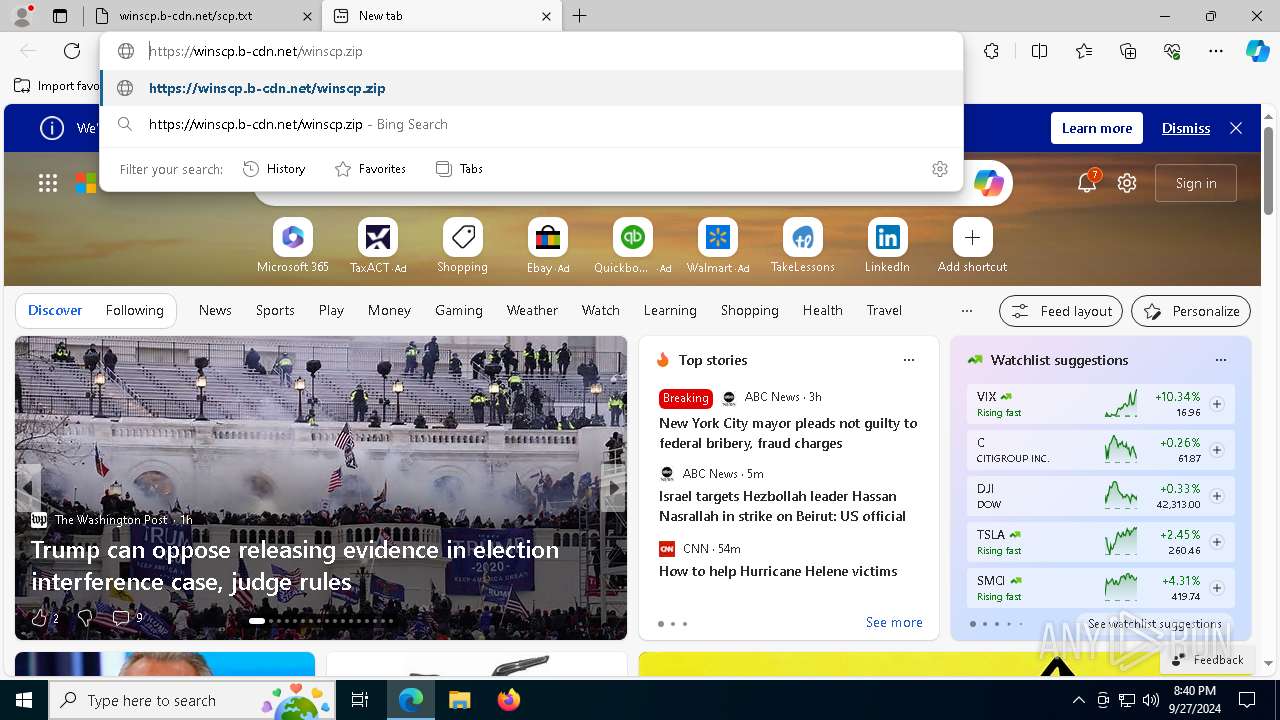Go to next carousel slide arrow

pos(614,488)
